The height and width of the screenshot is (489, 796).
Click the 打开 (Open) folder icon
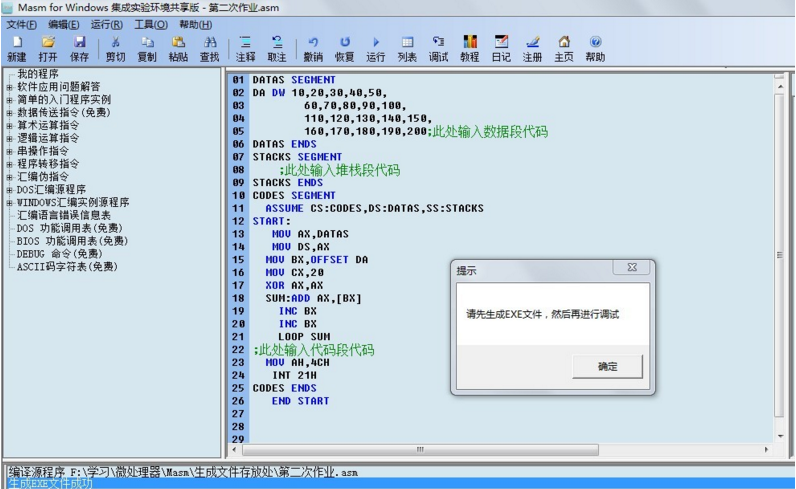[x=48, y=43]
